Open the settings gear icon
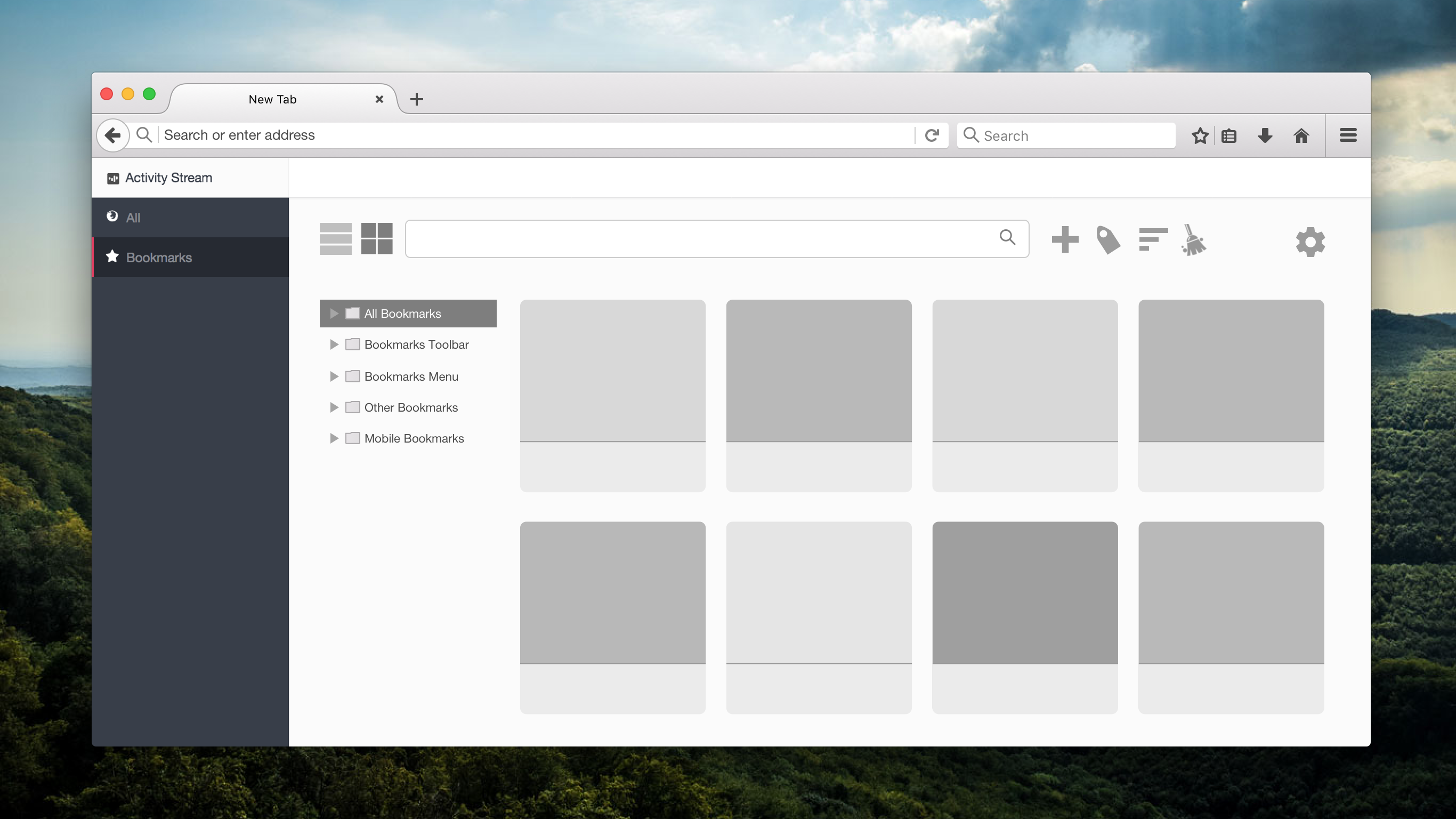The height and width of the screenshot is (819, 1456). [1309, 242]
